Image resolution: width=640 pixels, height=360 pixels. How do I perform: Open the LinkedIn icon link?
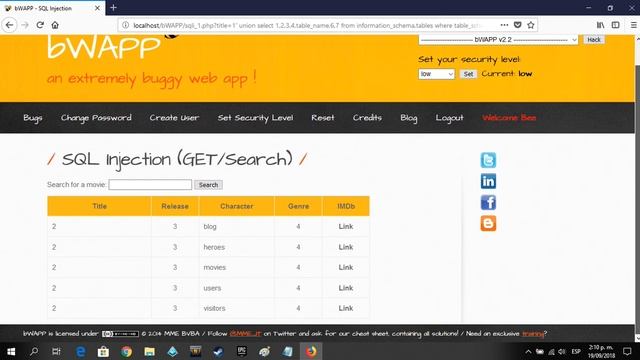click(488, 181)
